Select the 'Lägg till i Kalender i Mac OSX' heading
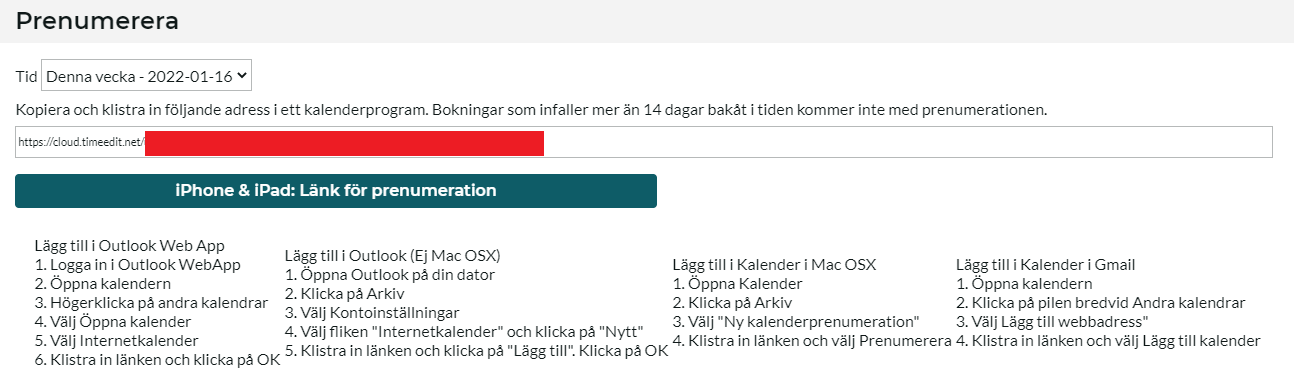This screenshot has width=1294, height=388. pos(774,265)
